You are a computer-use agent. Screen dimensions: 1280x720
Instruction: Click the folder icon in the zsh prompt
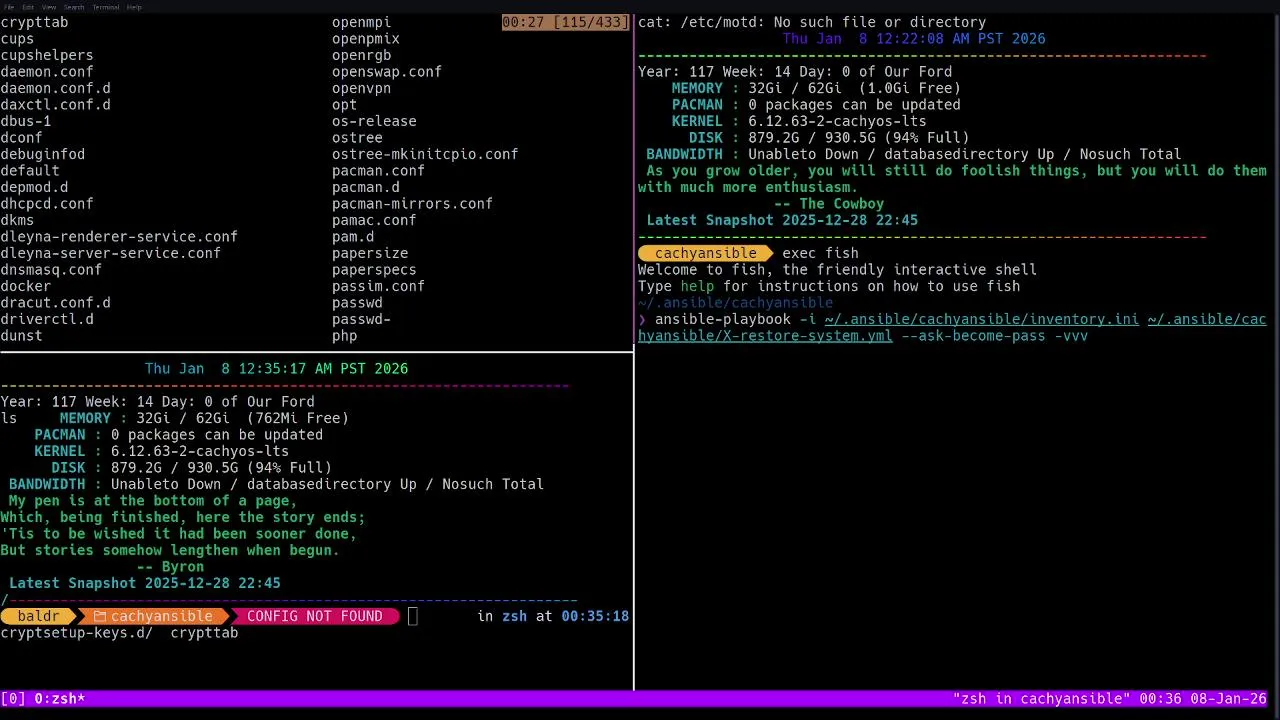(99, 616)
